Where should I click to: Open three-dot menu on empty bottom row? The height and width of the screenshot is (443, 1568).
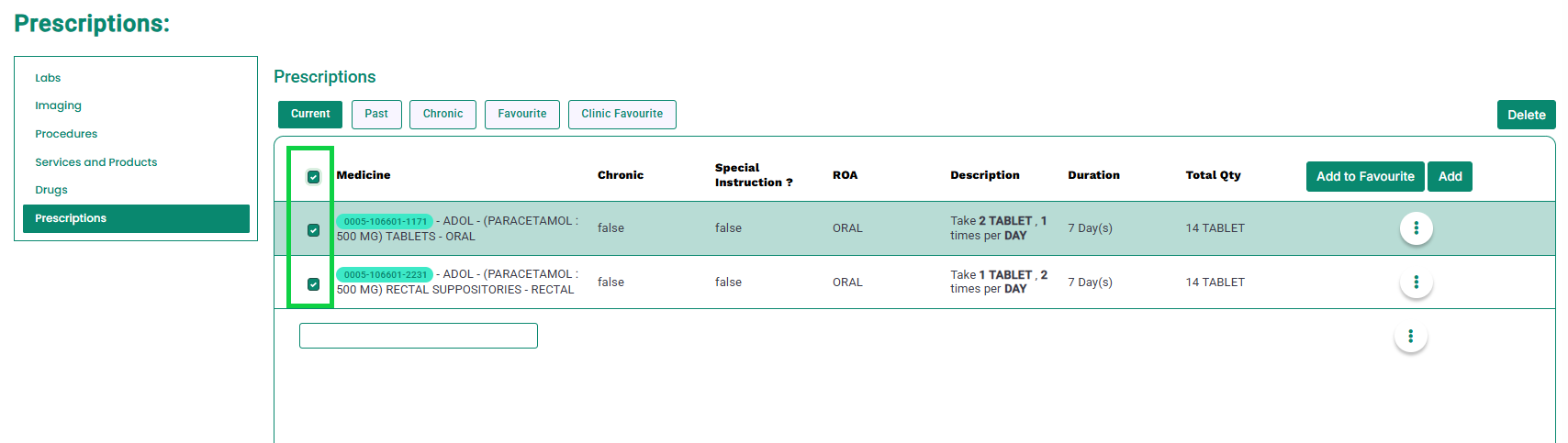[x=1410, y=337]
